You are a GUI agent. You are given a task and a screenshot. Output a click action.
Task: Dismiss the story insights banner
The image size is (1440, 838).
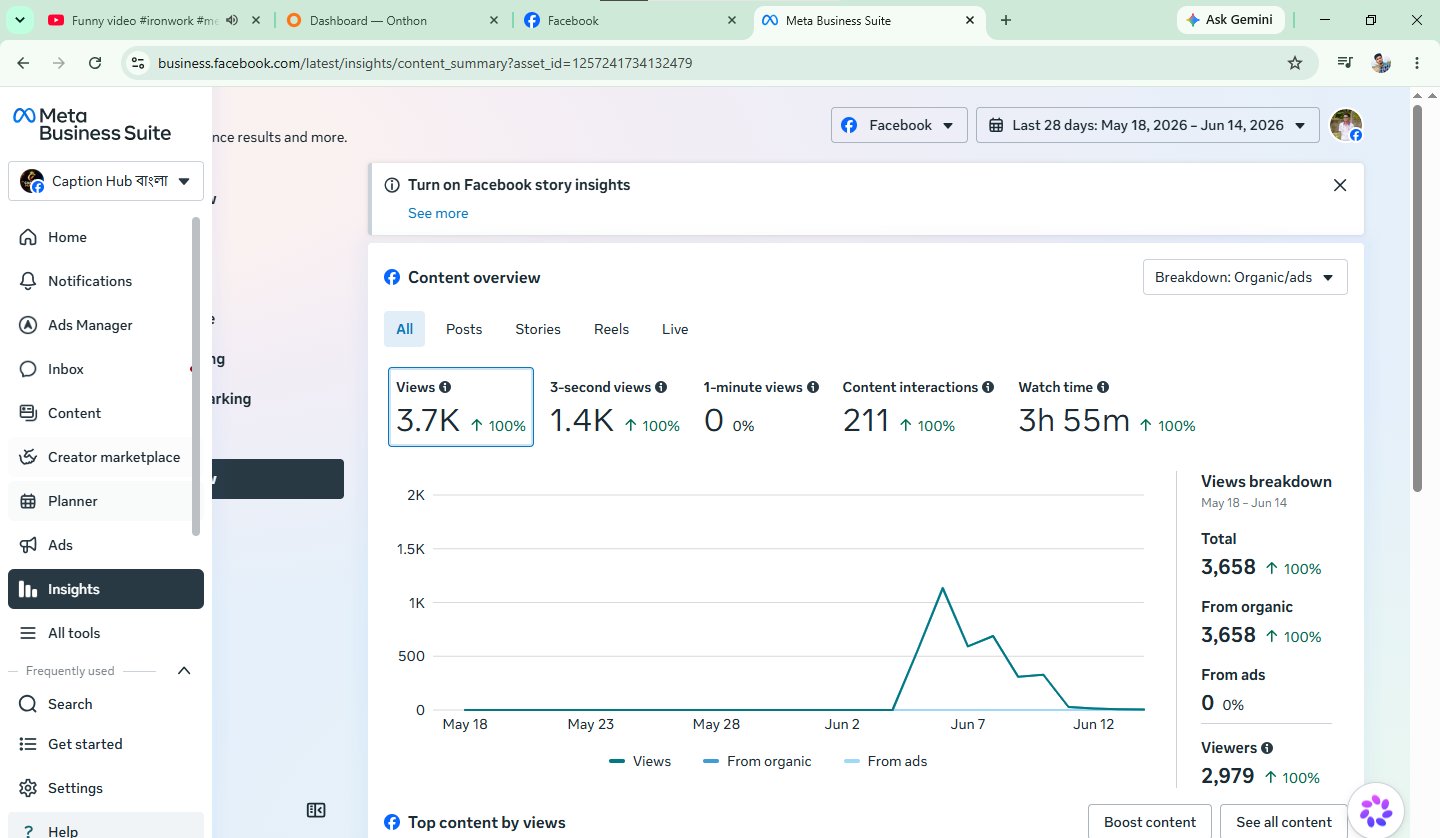1340,185
